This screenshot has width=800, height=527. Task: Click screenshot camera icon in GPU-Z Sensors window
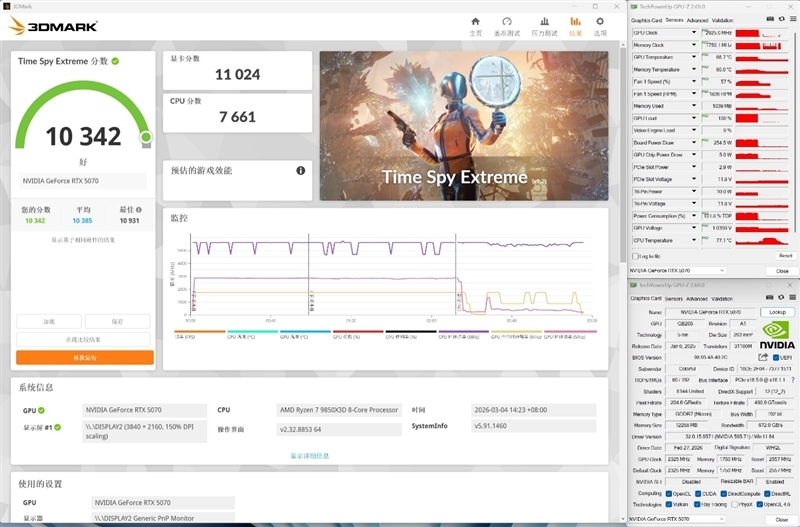(770, 19)
